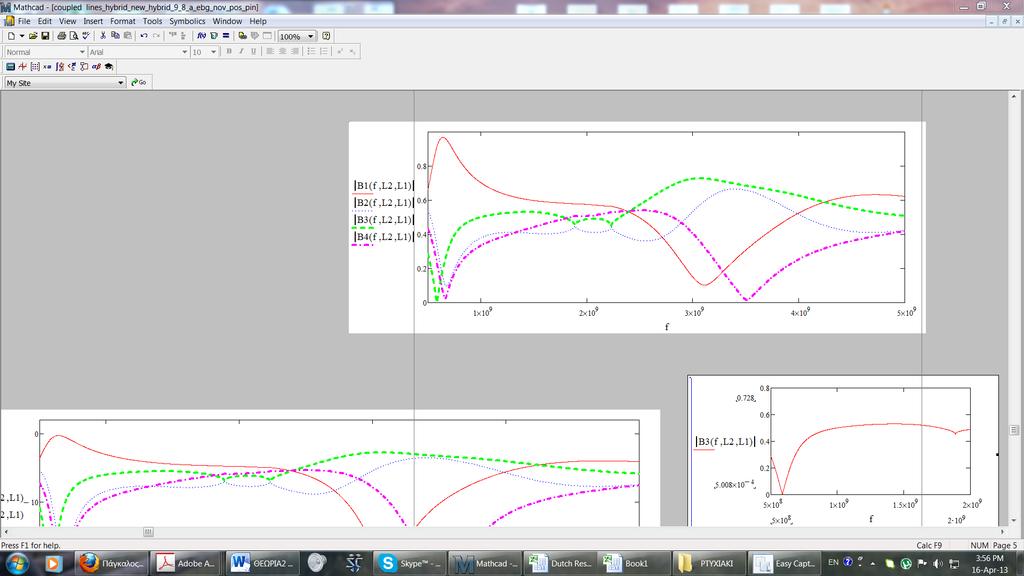Select the B3(f,L2,L1) small plot
The height and width of the screenshot is (576, 1024).
(x=842, y=450)
